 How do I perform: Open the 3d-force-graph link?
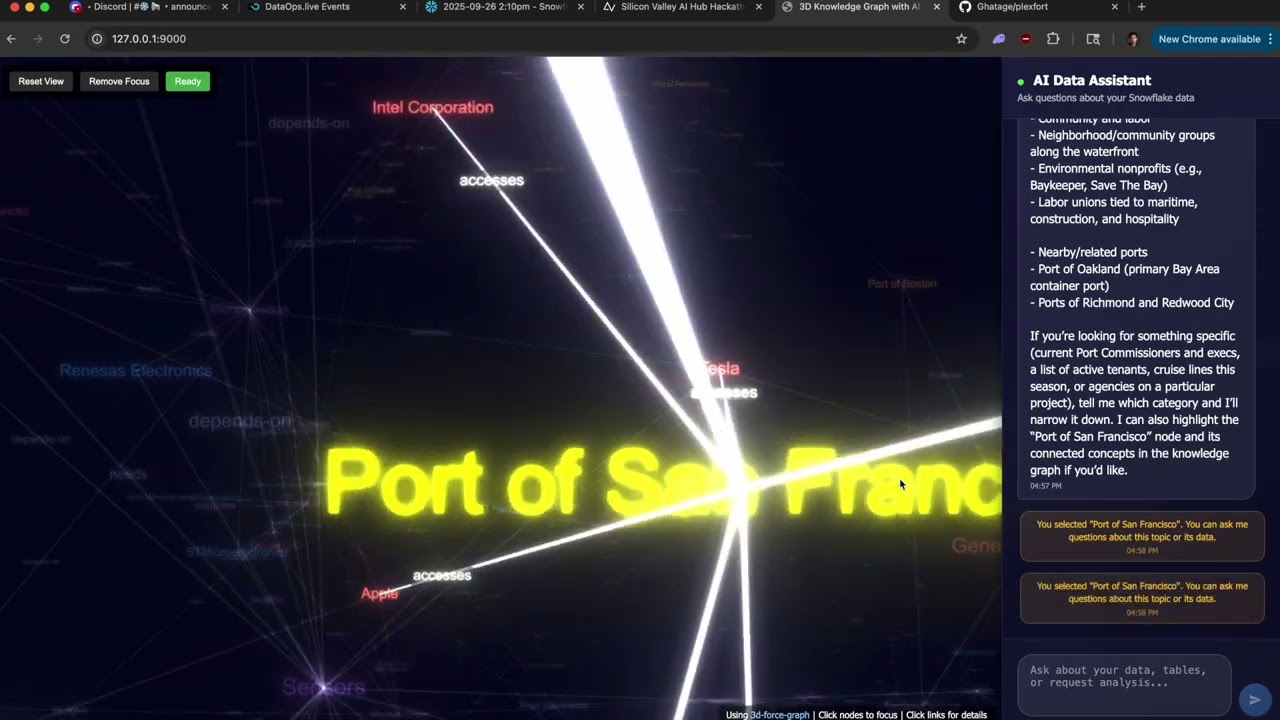click(x=781, y=715)
